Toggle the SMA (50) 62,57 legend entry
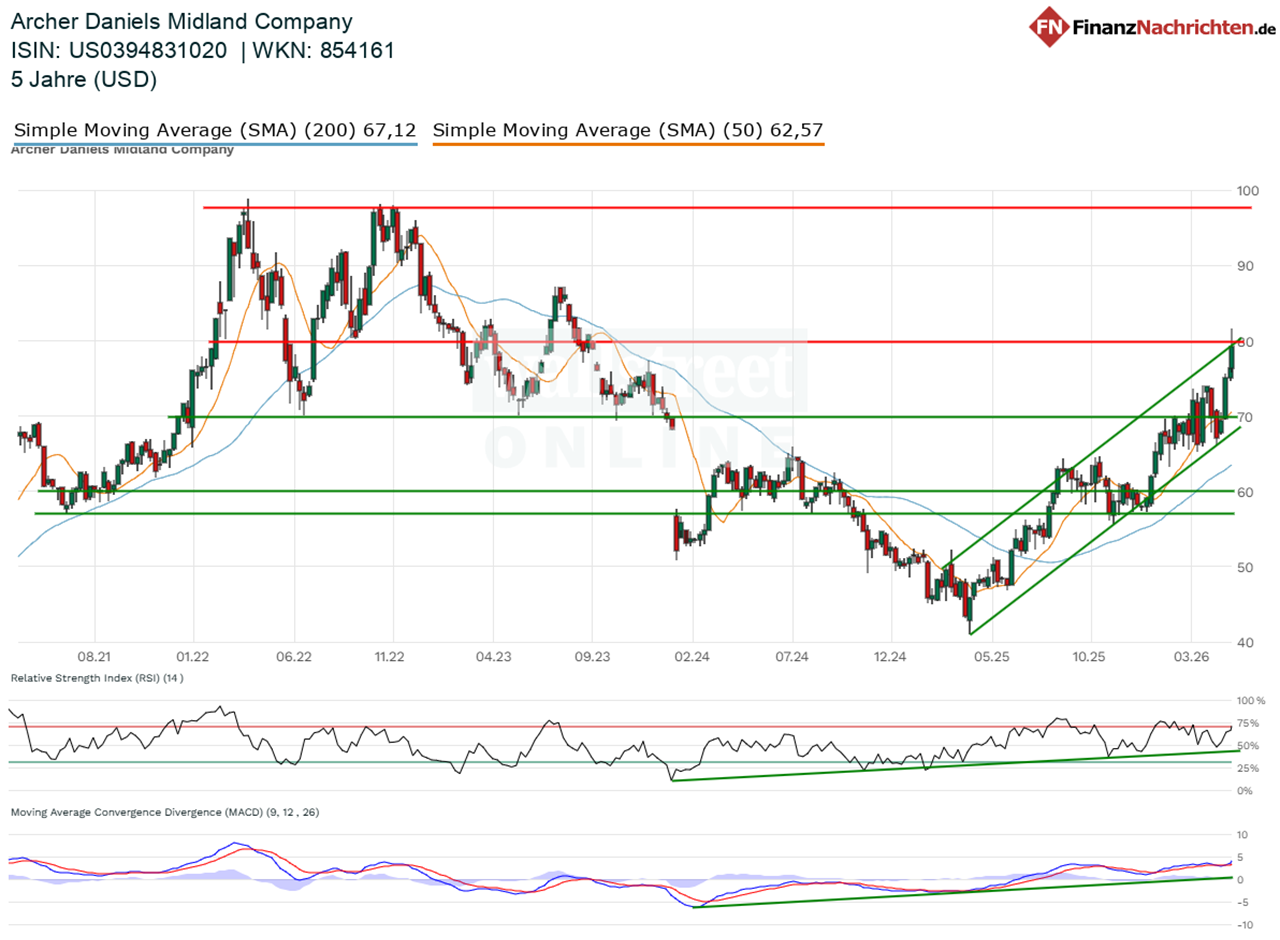 pyautogui.click(x=628, y=130)
